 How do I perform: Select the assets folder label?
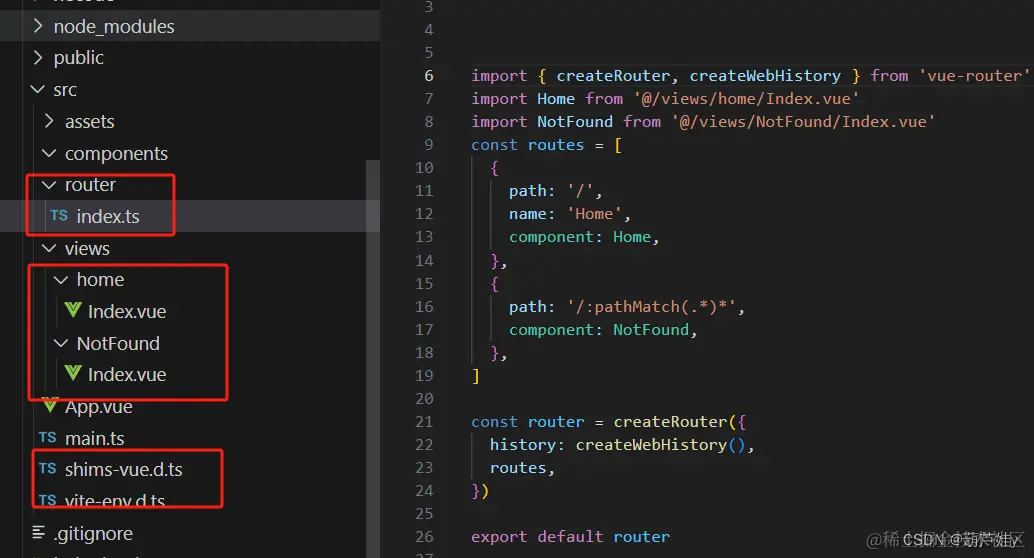tap(90, 121)
